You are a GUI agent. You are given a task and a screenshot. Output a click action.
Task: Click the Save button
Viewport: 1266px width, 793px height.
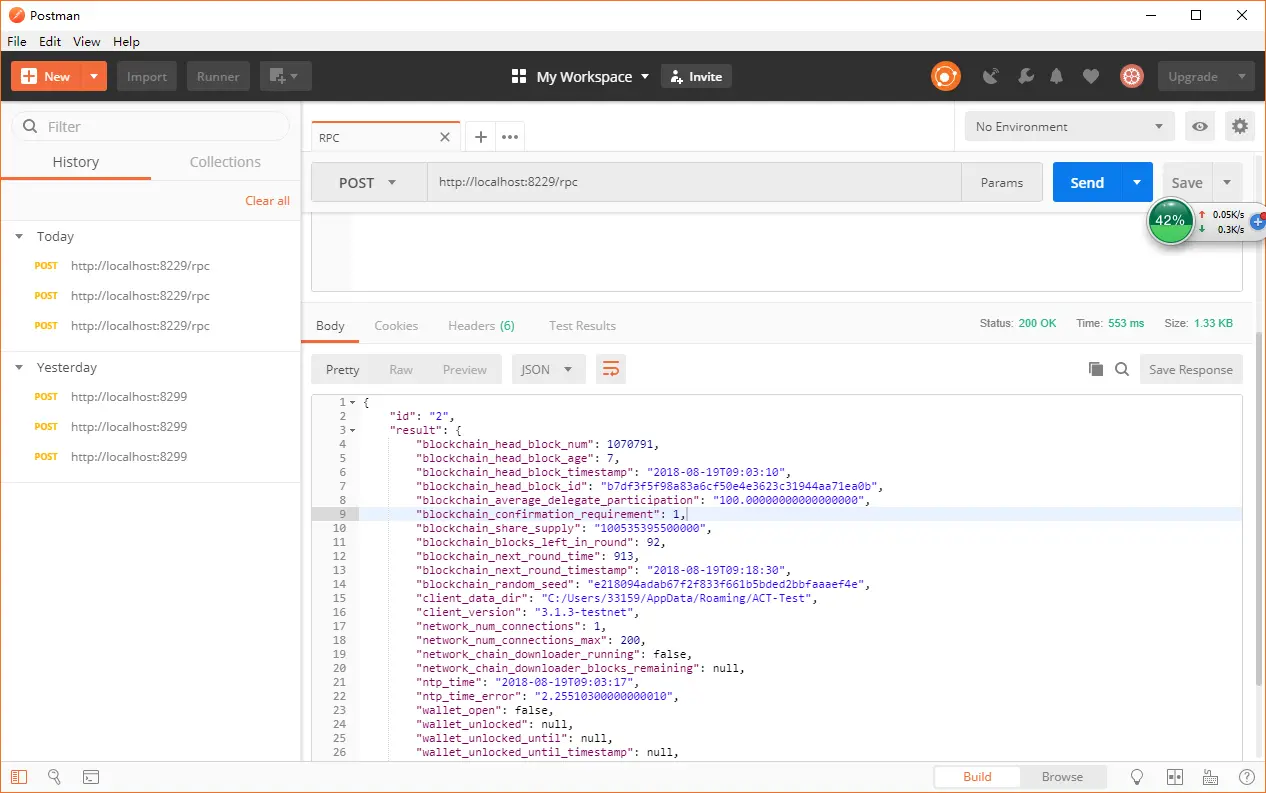1187,182
